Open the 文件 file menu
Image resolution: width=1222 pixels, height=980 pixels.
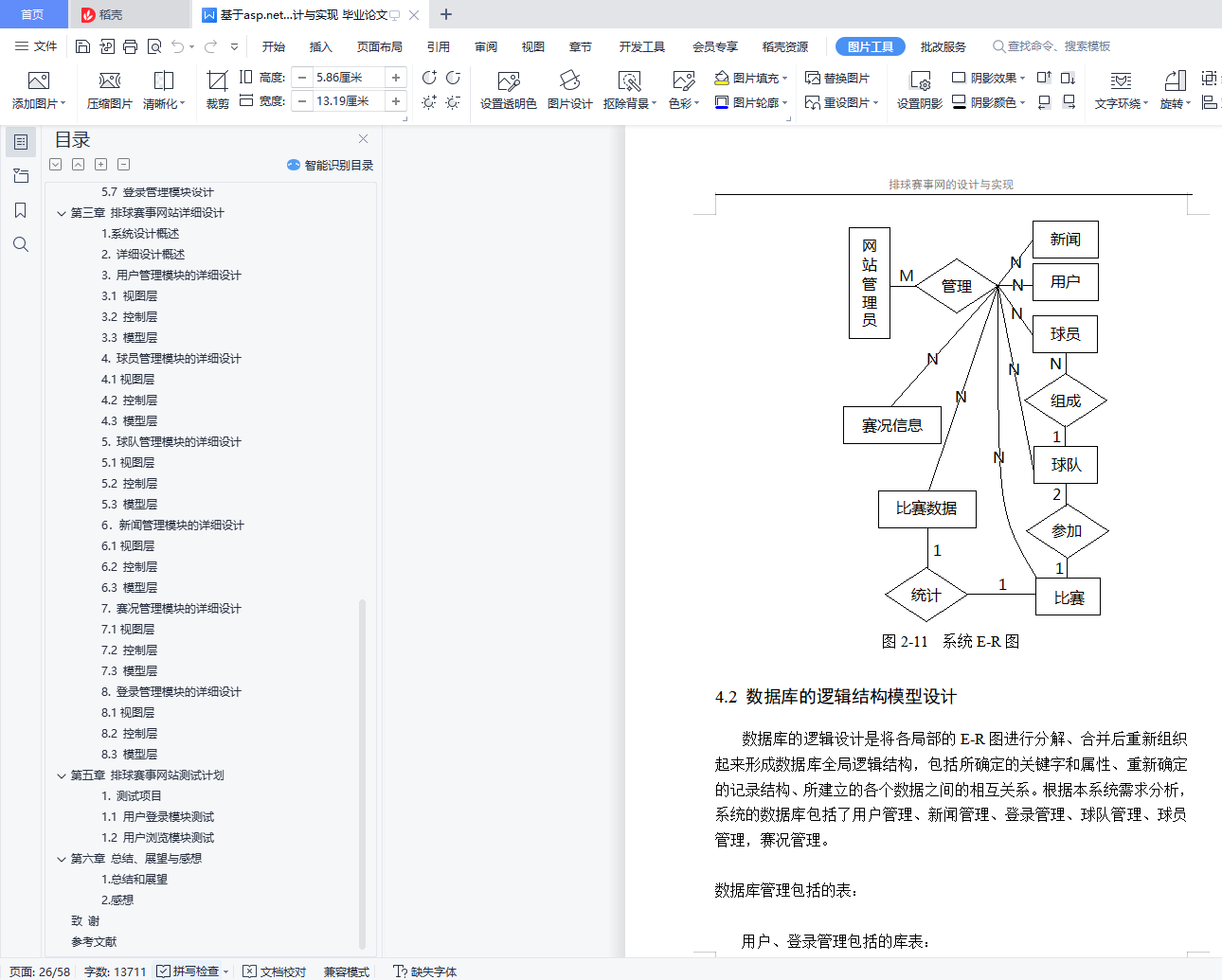36,46
